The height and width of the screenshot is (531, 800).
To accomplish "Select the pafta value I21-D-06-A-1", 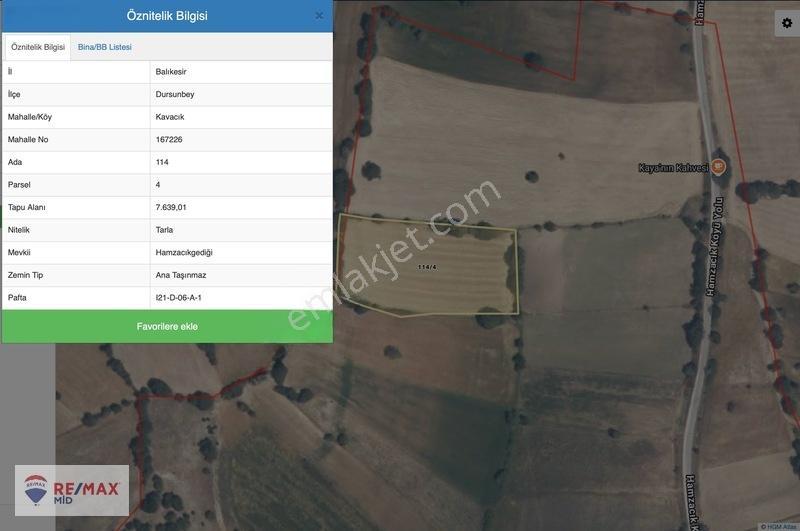I will click(179, 297).
